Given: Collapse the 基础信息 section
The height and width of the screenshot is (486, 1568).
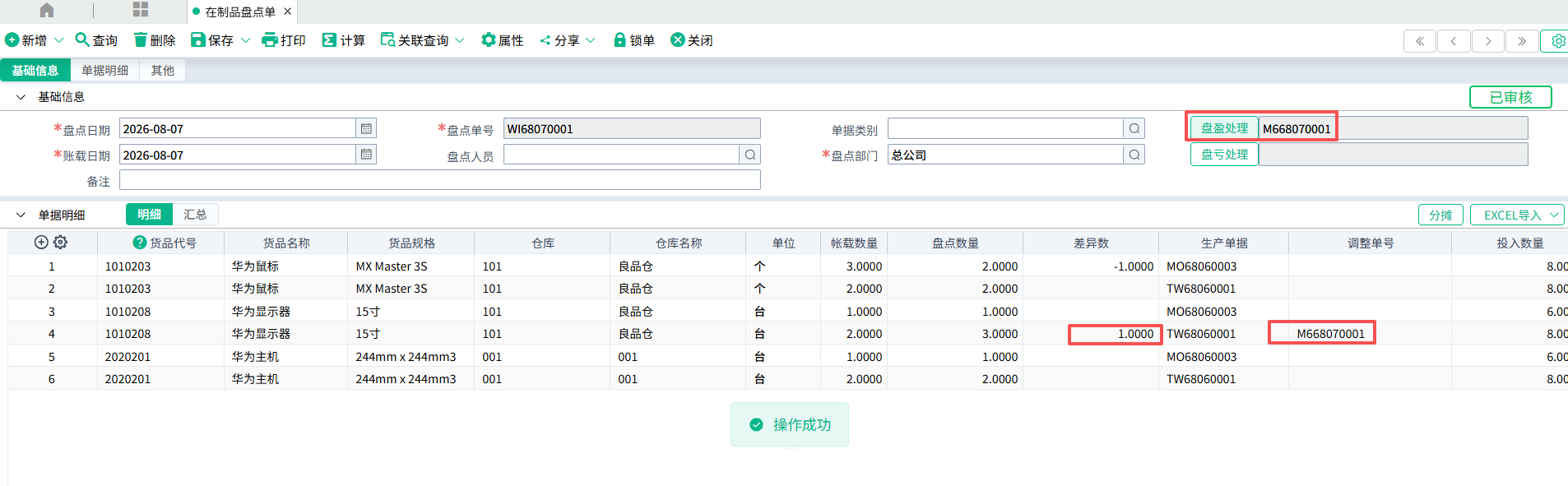Looking at the screenshot, I should (21, 97).
